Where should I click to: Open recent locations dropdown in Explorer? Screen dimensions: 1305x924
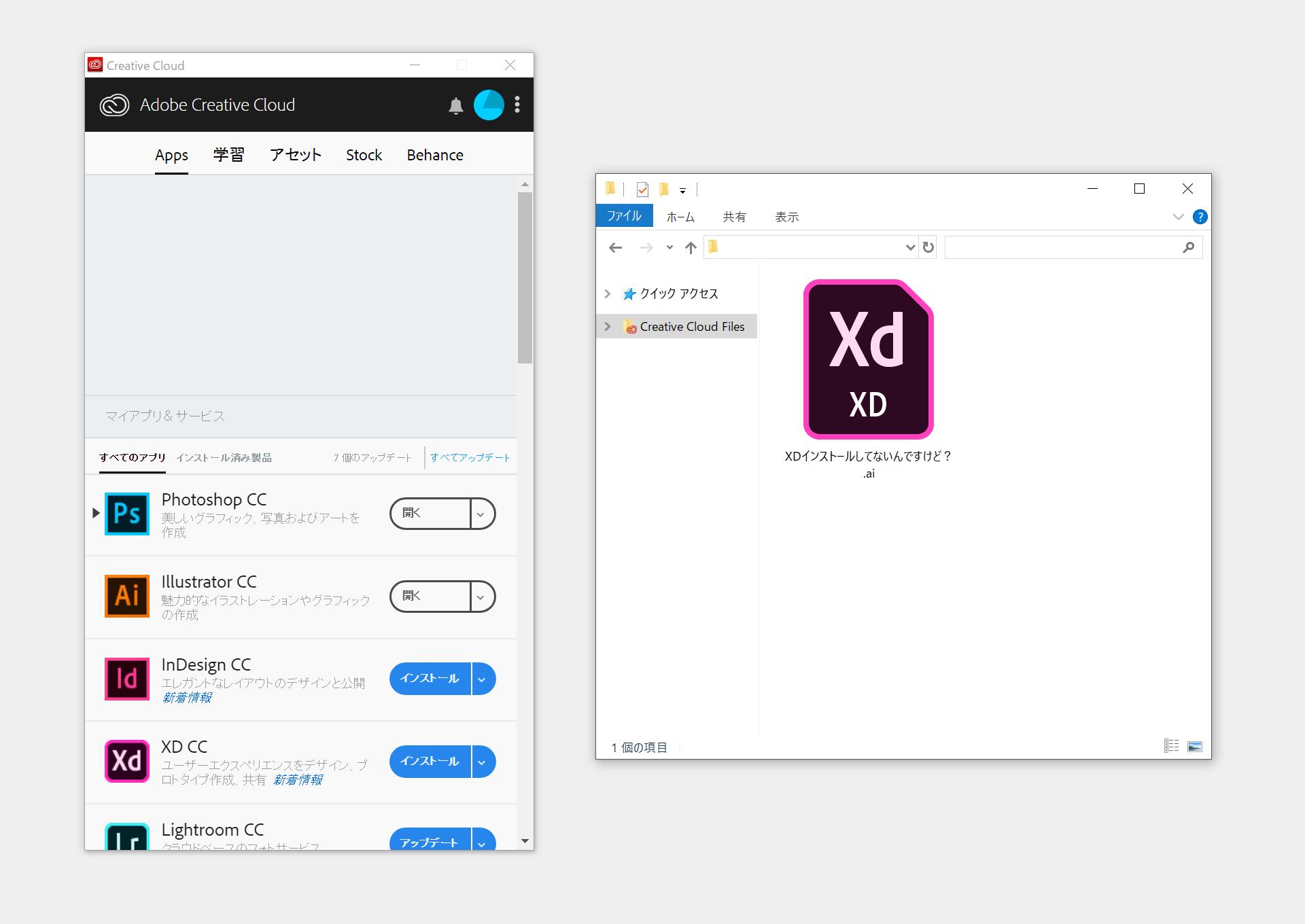click(x=669, y=248)
